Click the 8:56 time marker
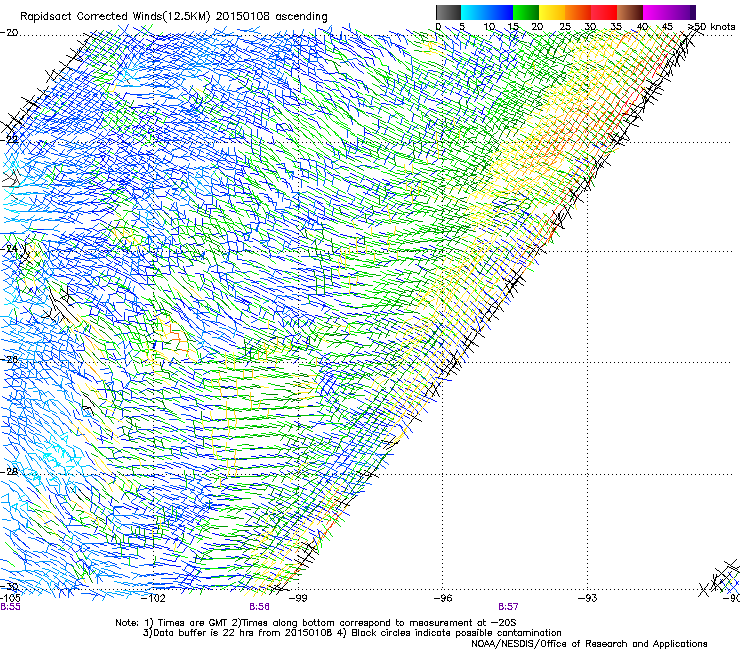Screen dimensions: 740x650 260,607
